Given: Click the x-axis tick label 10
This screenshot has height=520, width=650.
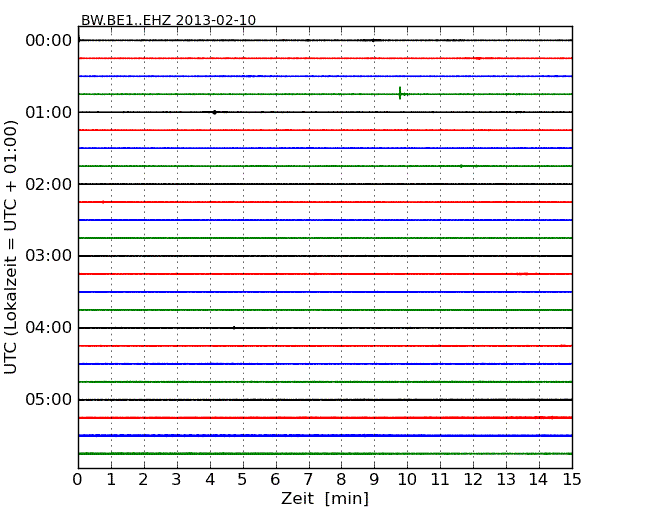Looking at the screenshot, I should pyautogui.click(x=407, y=479).
